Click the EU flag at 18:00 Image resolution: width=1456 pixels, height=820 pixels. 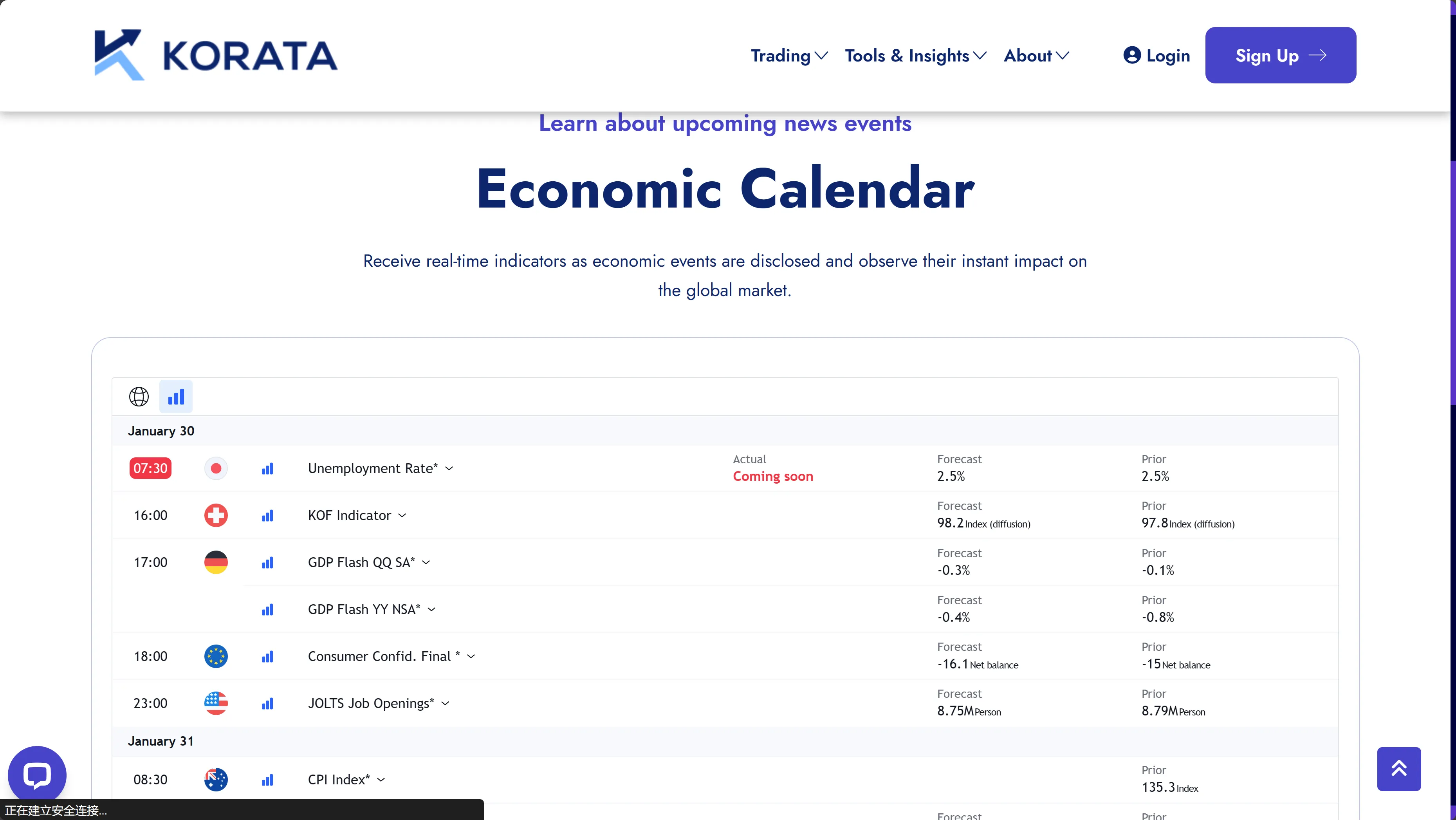click(216, 656)
